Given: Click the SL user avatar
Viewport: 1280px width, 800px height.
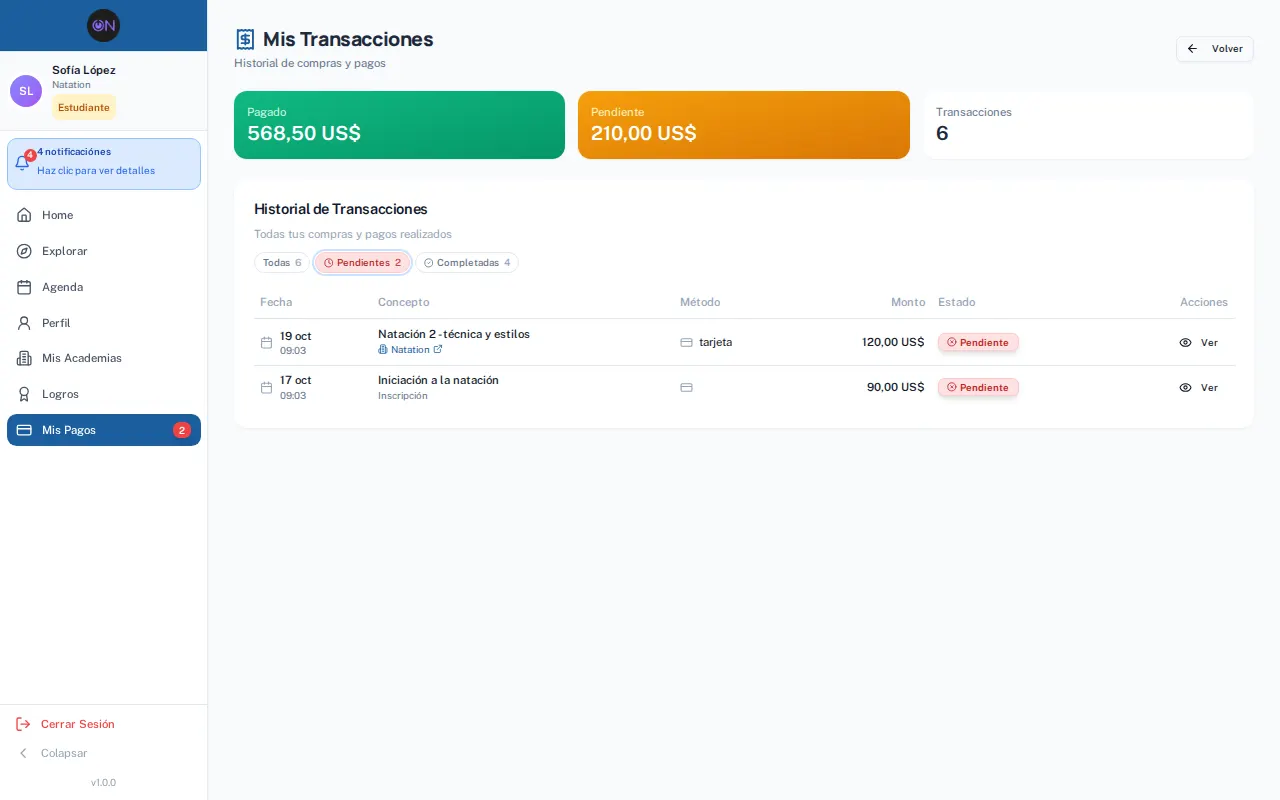Looking at the screenshot, I should point(26,91).
